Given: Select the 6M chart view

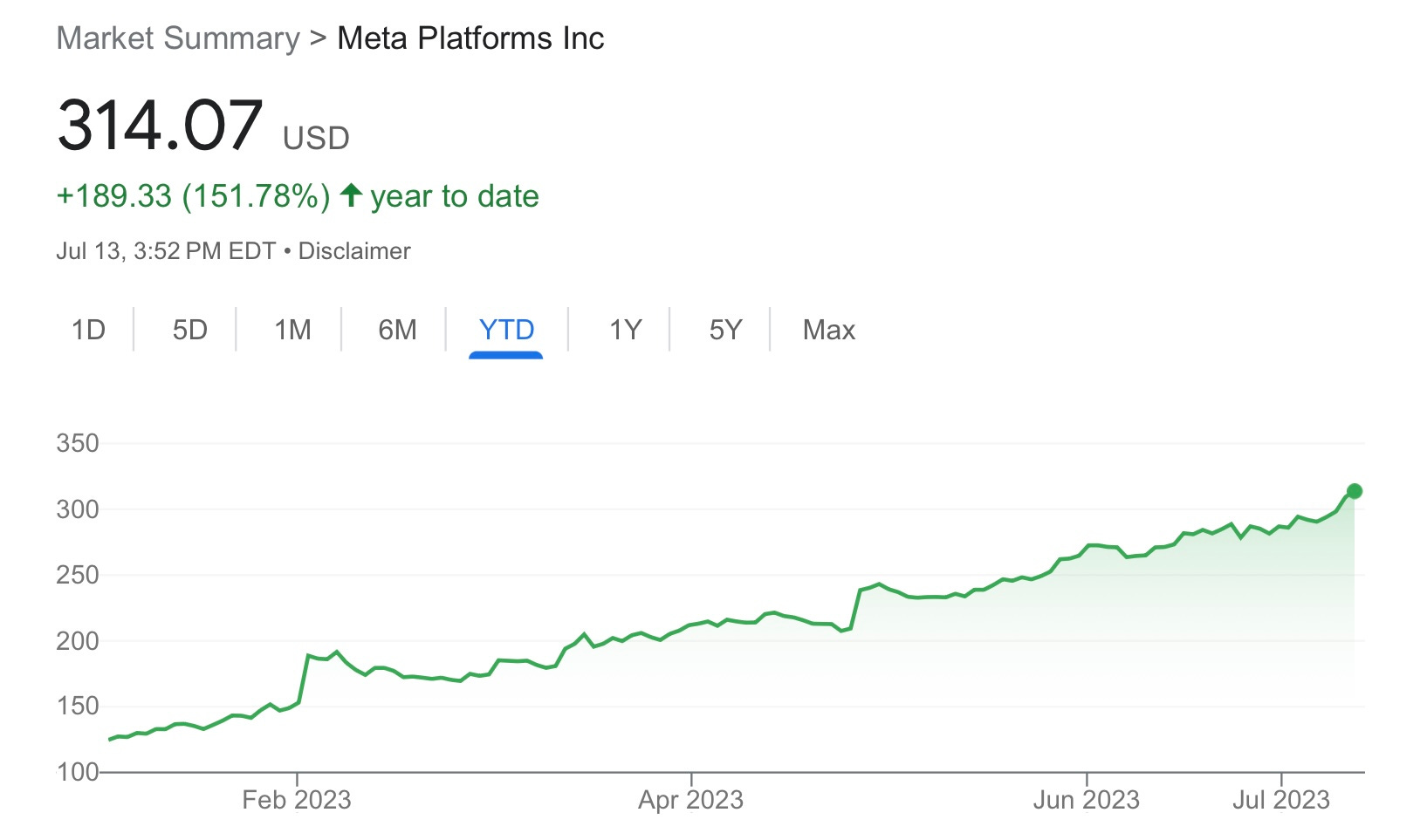Looking at the screenshot, I should click(x=397, y=330).
